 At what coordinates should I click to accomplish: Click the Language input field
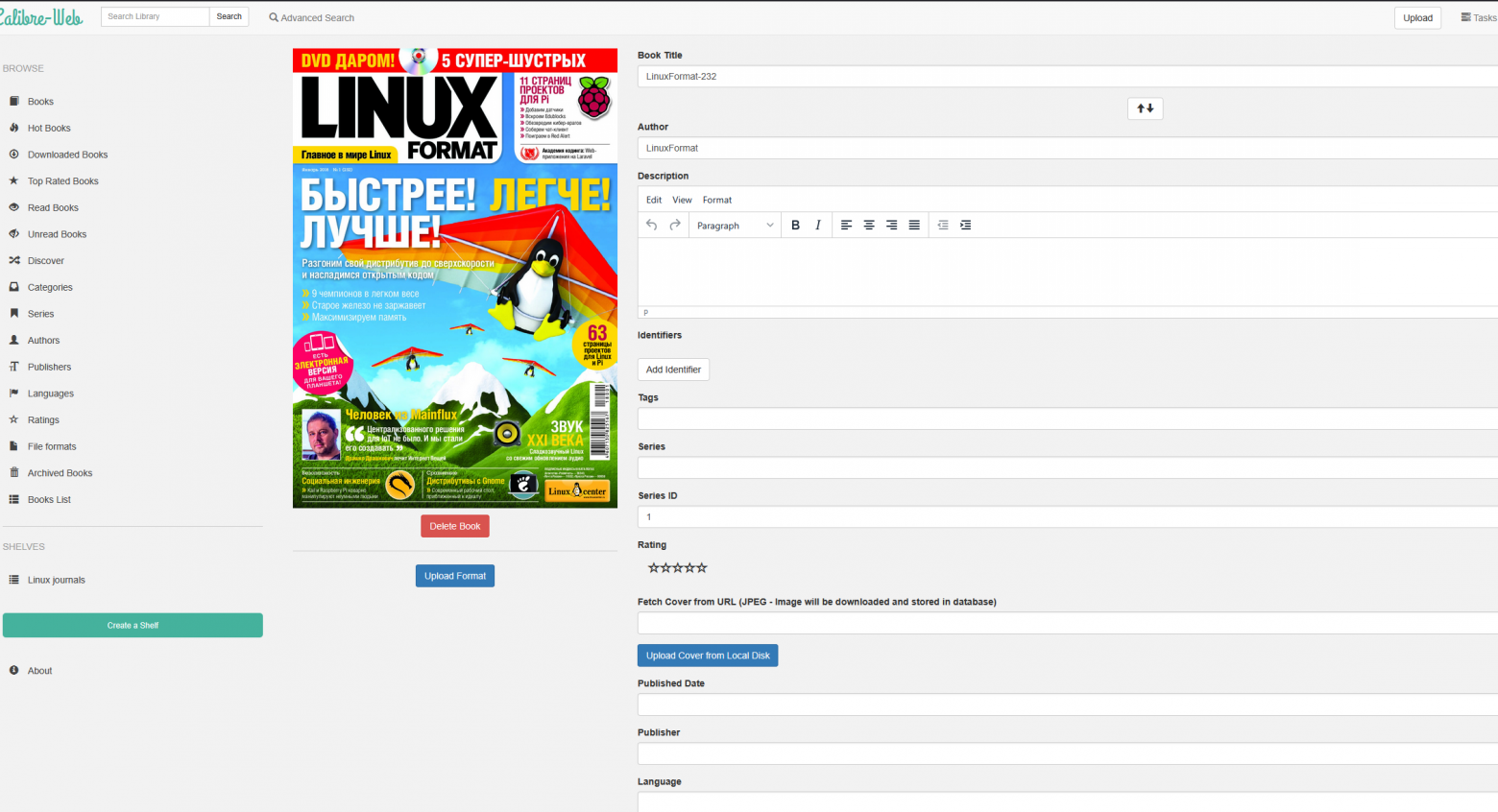click(x=1068, y=801)
